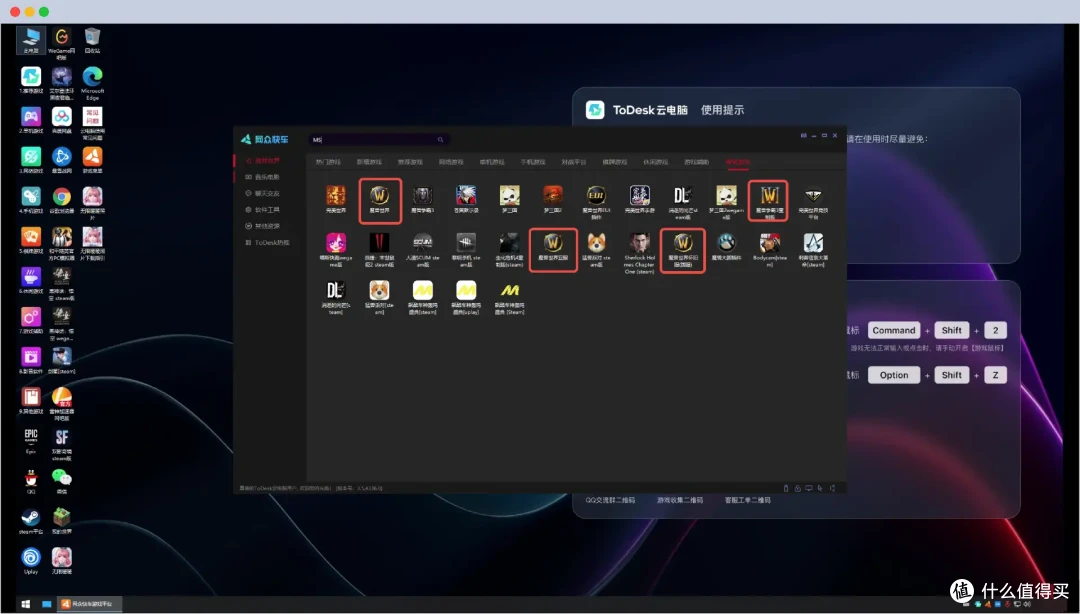
Task: Open the 回收站 recycle bin icon
Action: point(92,37)
